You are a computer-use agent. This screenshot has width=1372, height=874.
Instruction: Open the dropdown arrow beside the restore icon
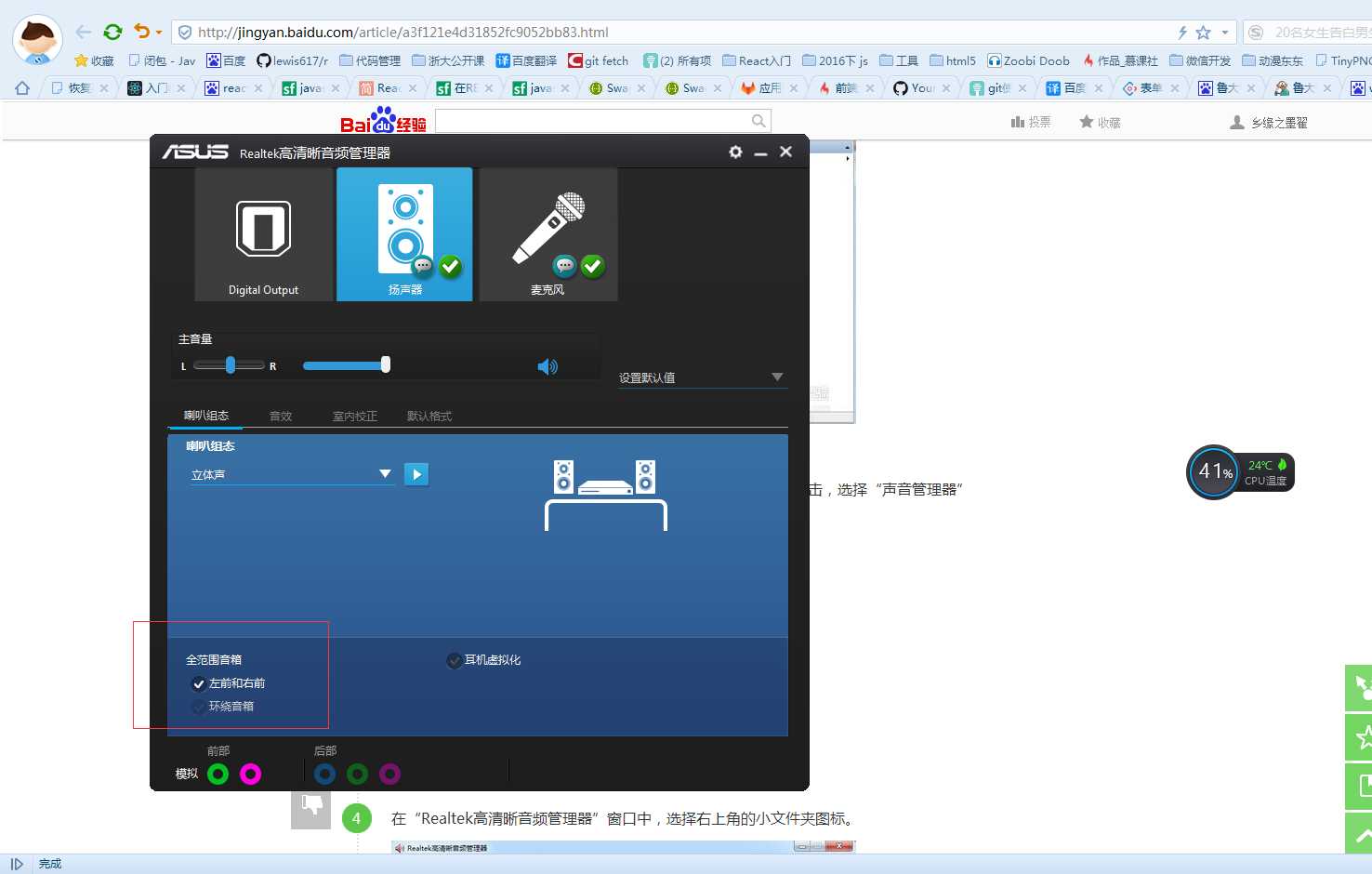pos(159,33)
